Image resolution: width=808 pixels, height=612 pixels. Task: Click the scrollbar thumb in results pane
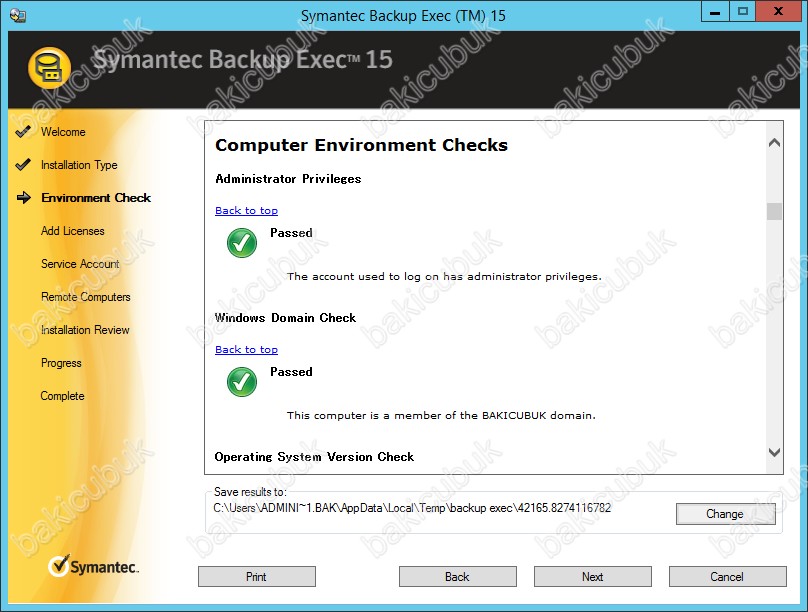coord(774,211)
